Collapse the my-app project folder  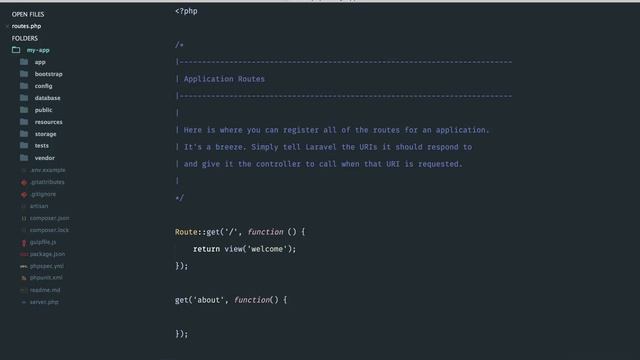tap(38, 50)
